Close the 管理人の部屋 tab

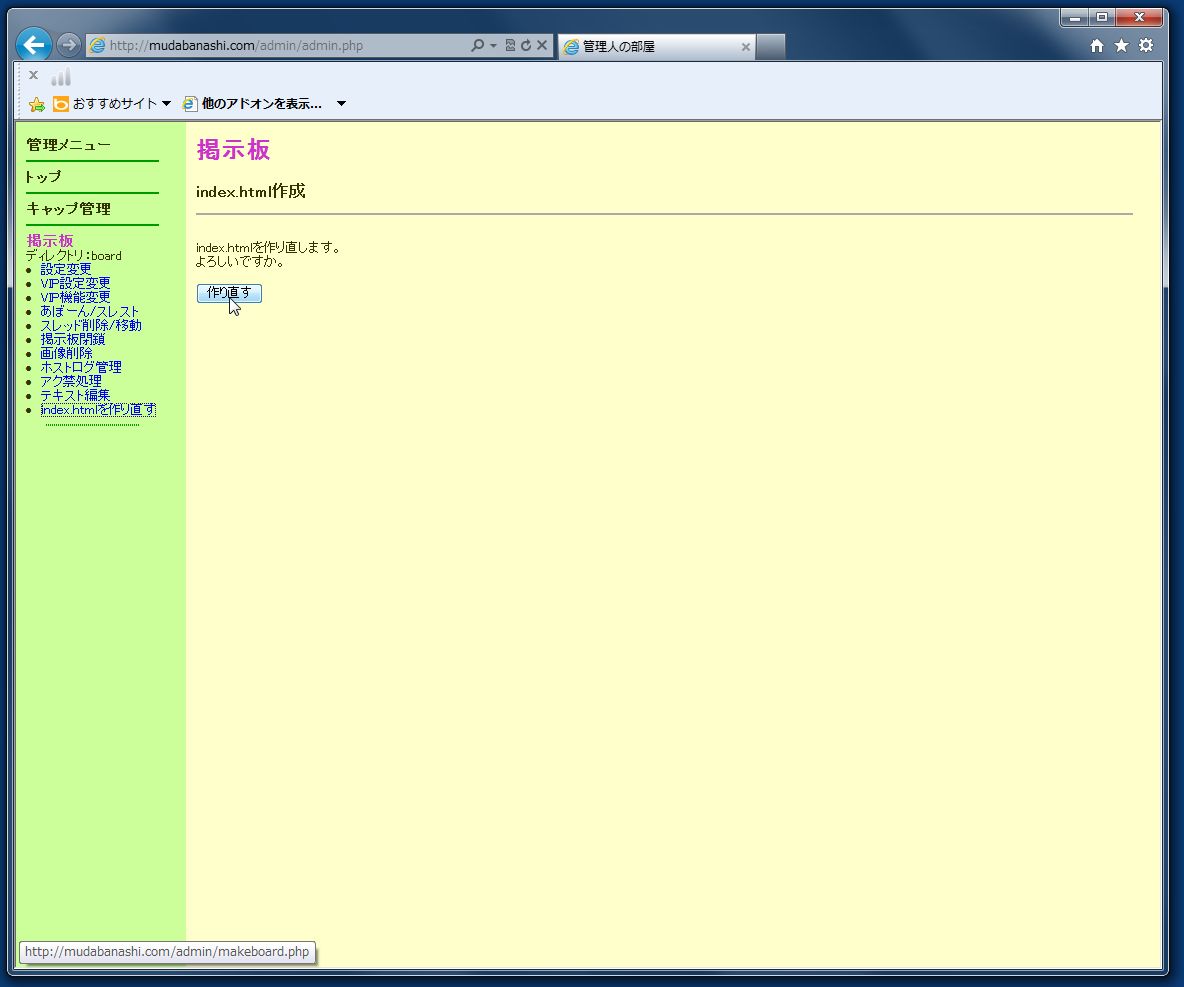click(x=745, y=47)
